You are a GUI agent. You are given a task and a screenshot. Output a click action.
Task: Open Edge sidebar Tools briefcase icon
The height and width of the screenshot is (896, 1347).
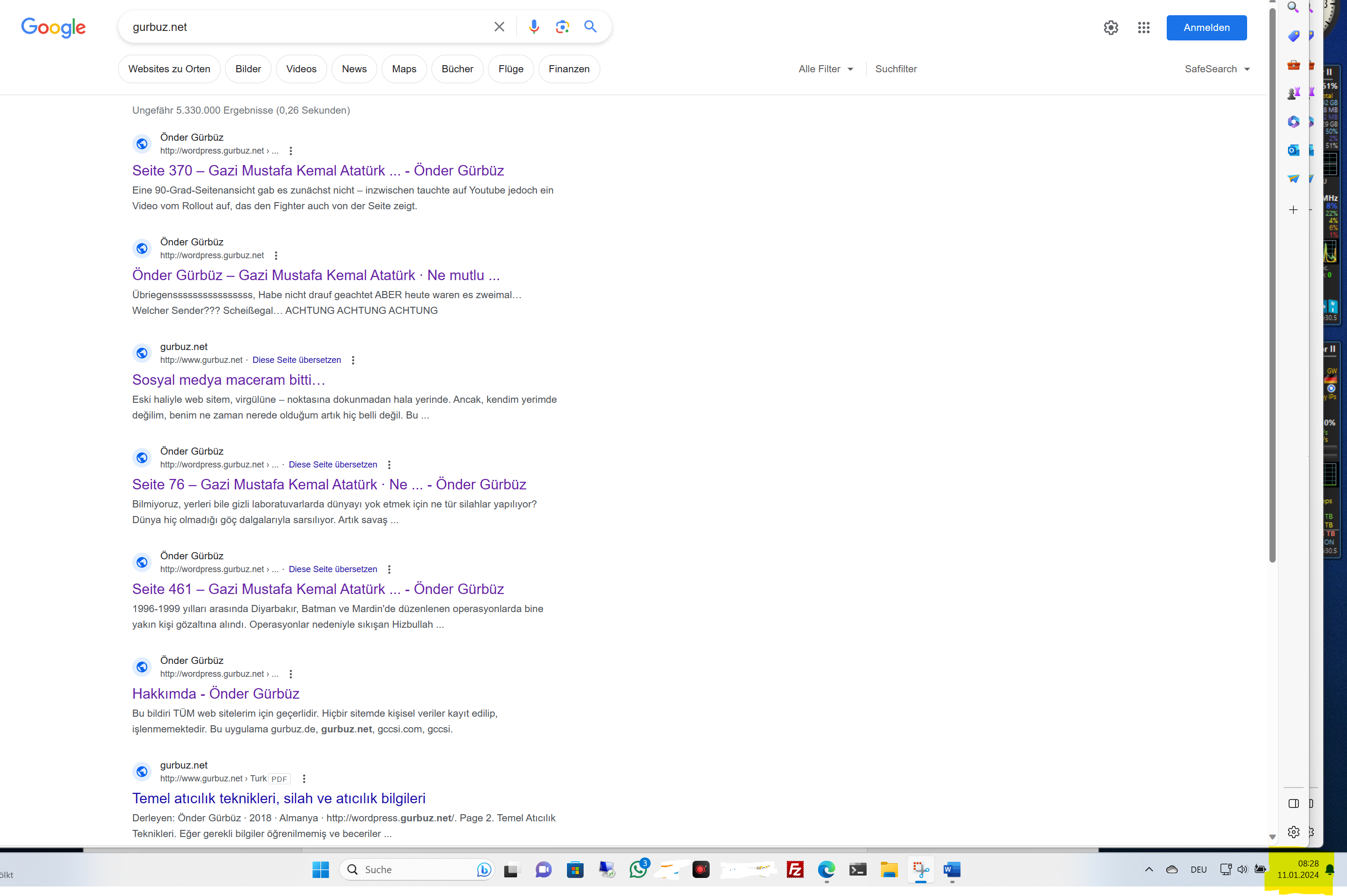(x=1293, y=65)
